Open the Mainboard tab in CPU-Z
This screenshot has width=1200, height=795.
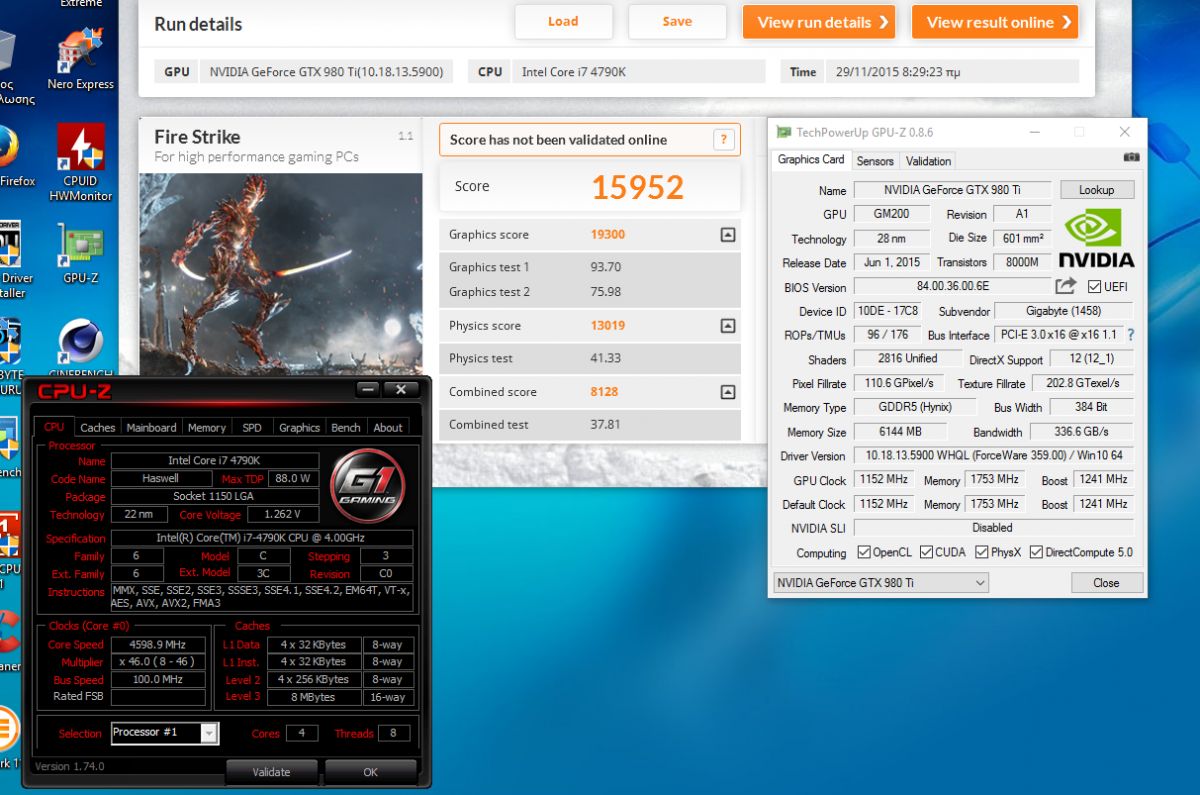pos(151,427)
